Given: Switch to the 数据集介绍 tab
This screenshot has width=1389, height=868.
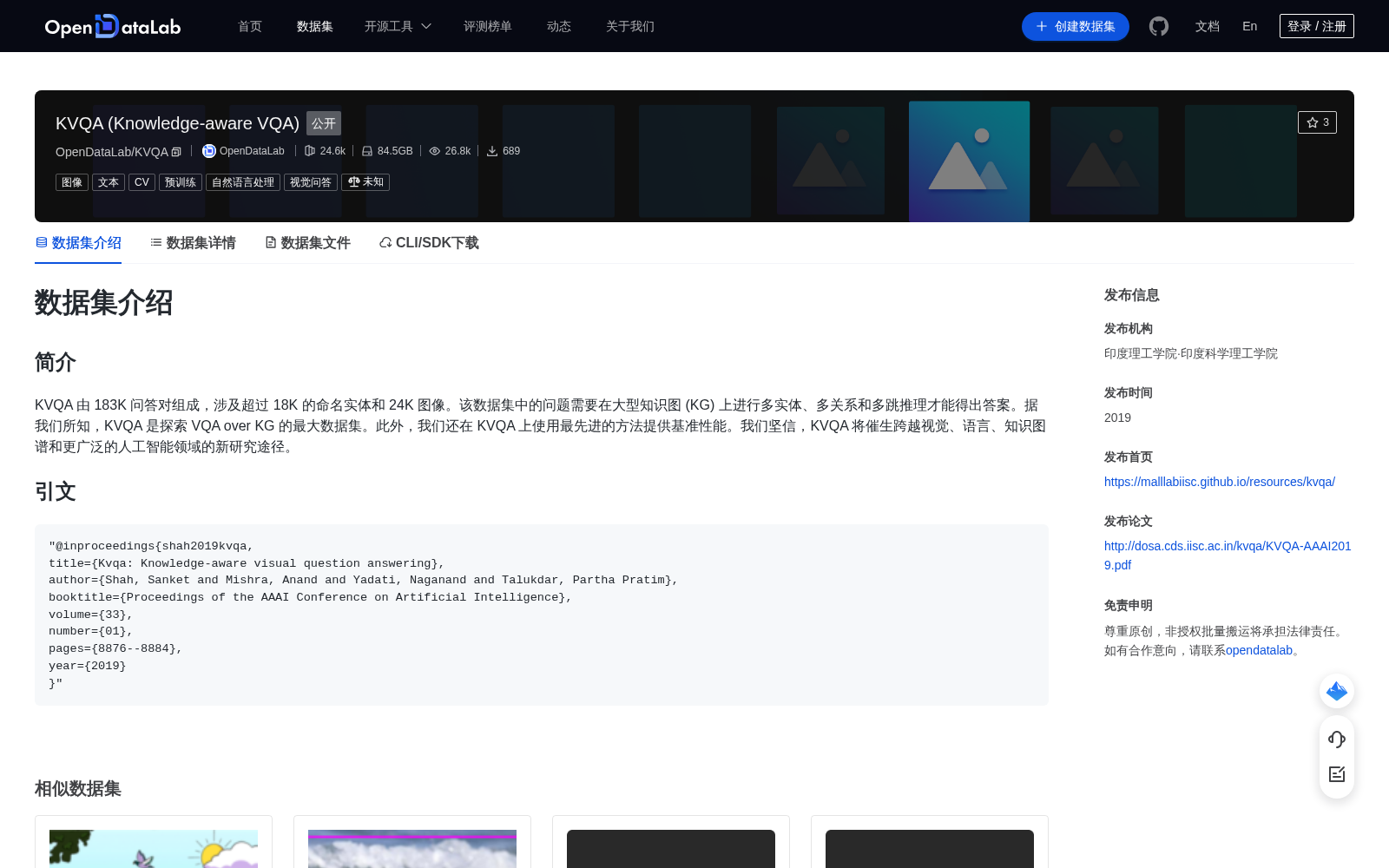Looking at the screenshot, I should [78, 243].
